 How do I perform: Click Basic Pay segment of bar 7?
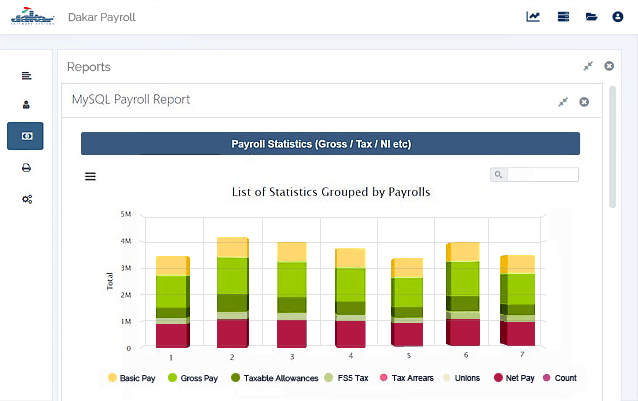pos(520,264)
